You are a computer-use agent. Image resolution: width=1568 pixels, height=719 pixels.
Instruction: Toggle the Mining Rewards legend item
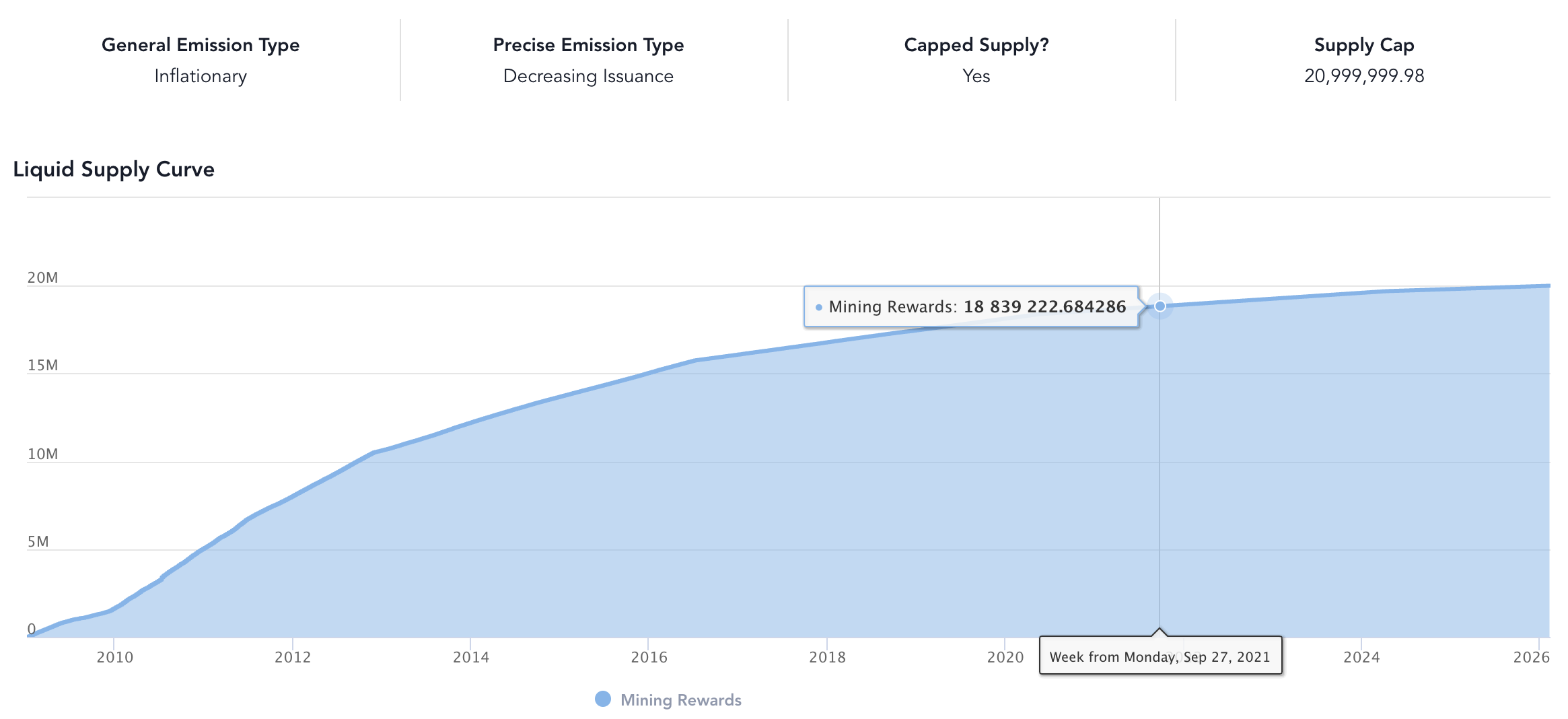point(668,699)
